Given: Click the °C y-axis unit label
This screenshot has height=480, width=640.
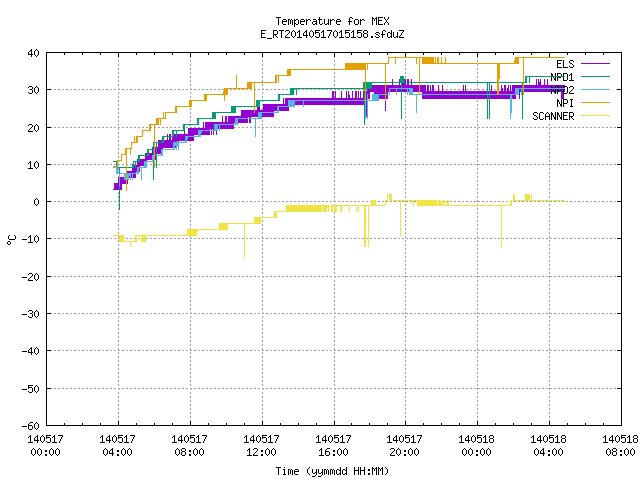Looking at the screenshot, I should tap(11, 240).
